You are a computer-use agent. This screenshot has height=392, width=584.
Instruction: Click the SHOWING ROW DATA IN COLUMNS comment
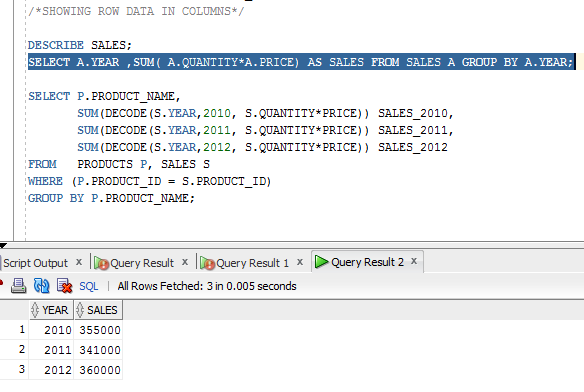click(136, 11)
